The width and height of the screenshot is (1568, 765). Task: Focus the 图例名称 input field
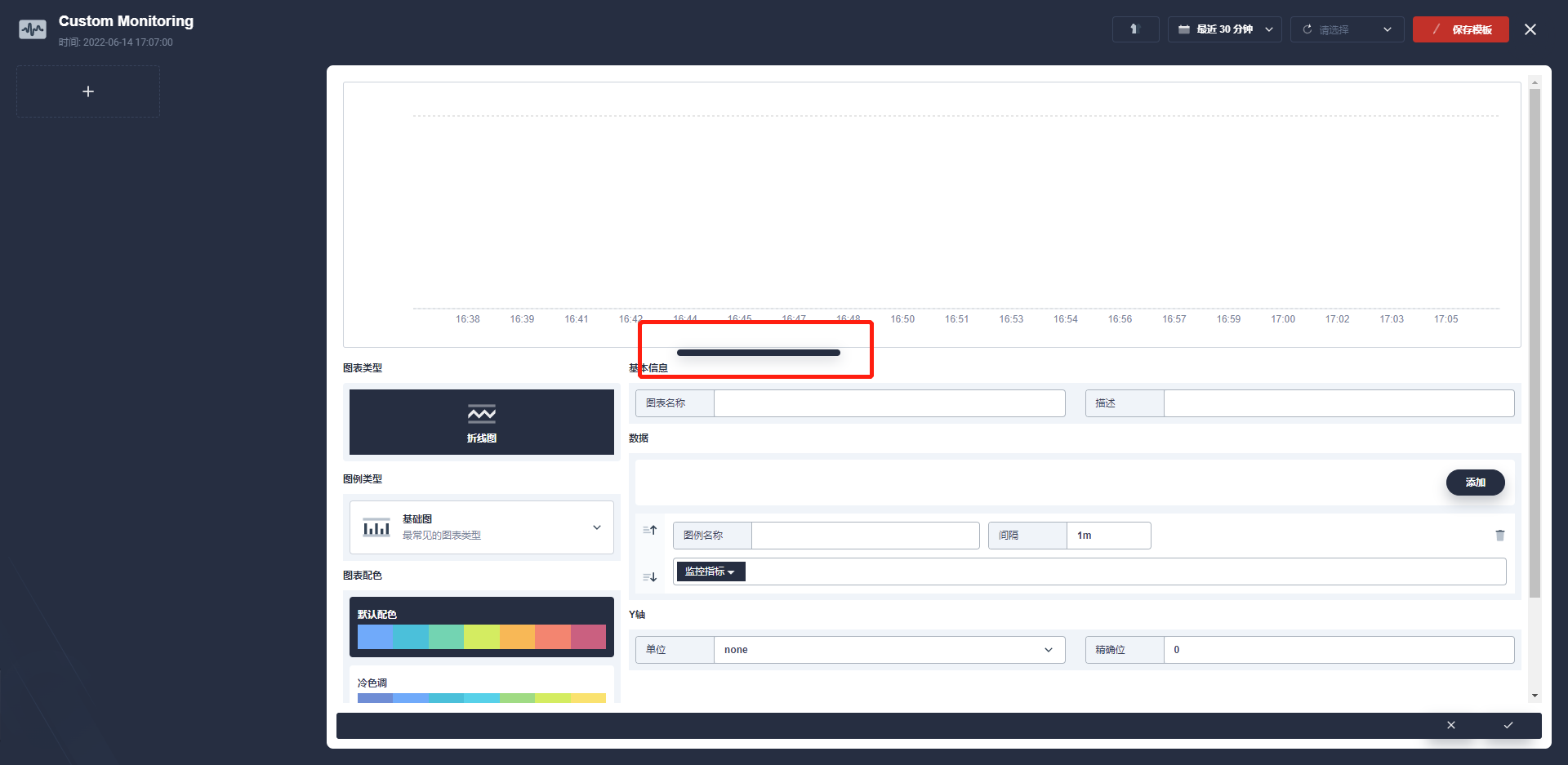pyautogui.click(x=865, y=536)
